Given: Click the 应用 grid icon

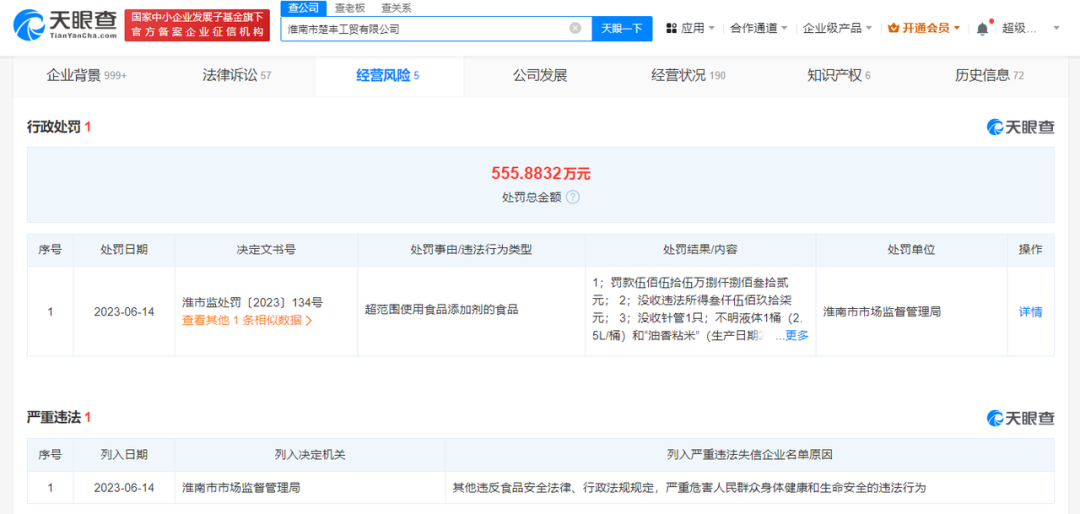Looking at the screenshot, I should (x=671, y=28).
